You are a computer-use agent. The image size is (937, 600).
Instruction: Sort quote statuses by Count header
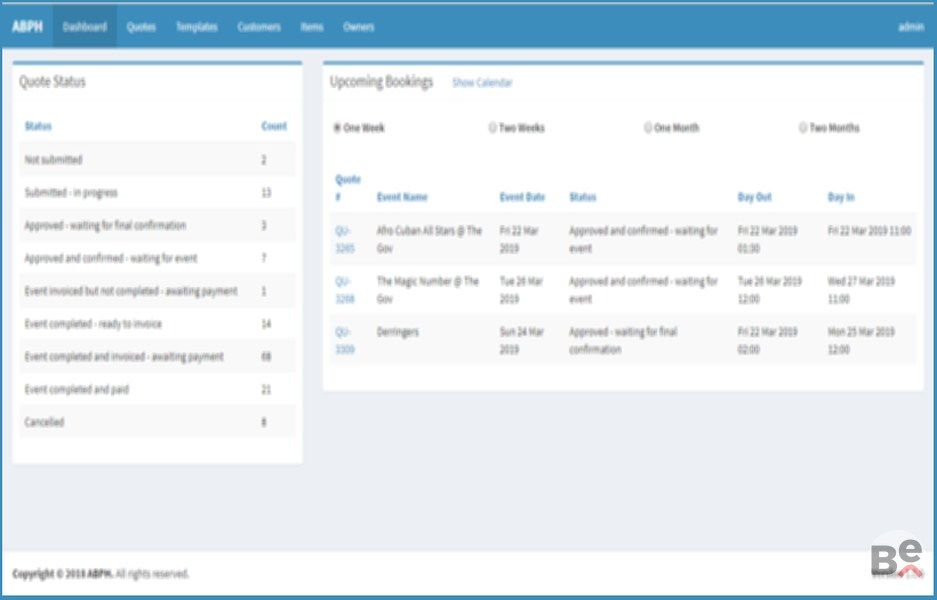point(274,126)
